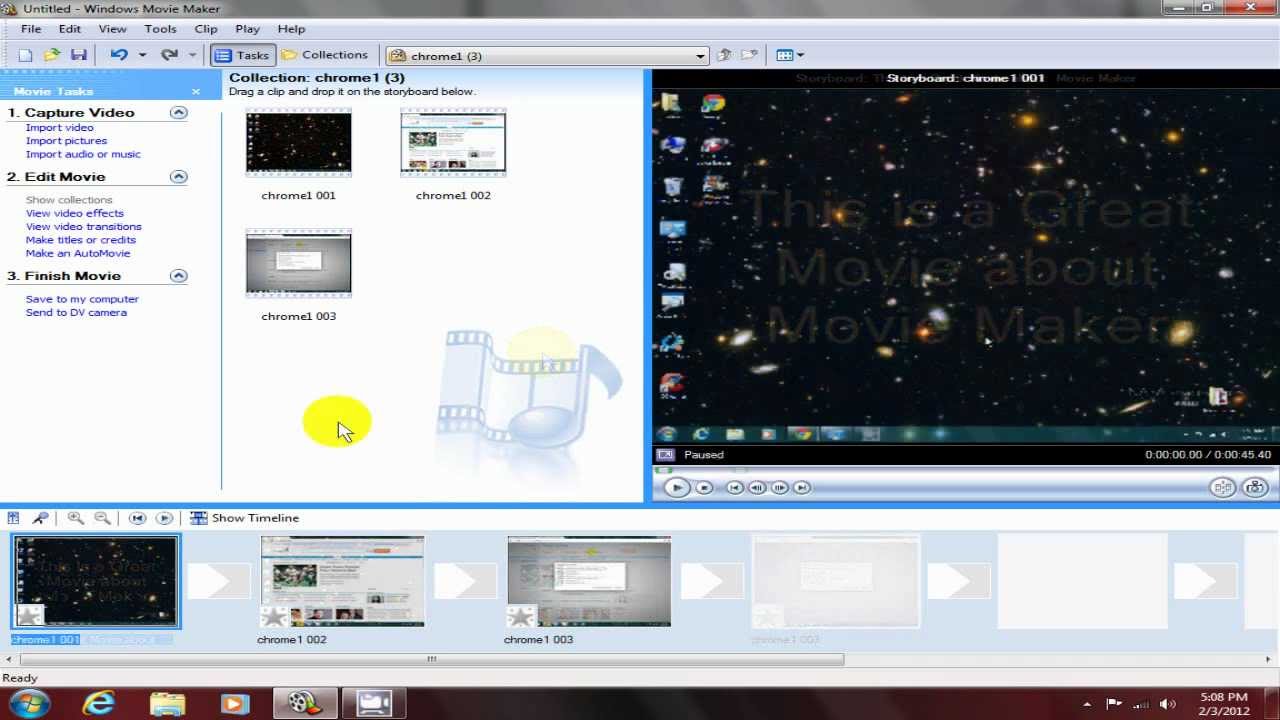Open the Tools menu
The height and width of the screenshot is (720, 1280).
[x=160, y=29]
